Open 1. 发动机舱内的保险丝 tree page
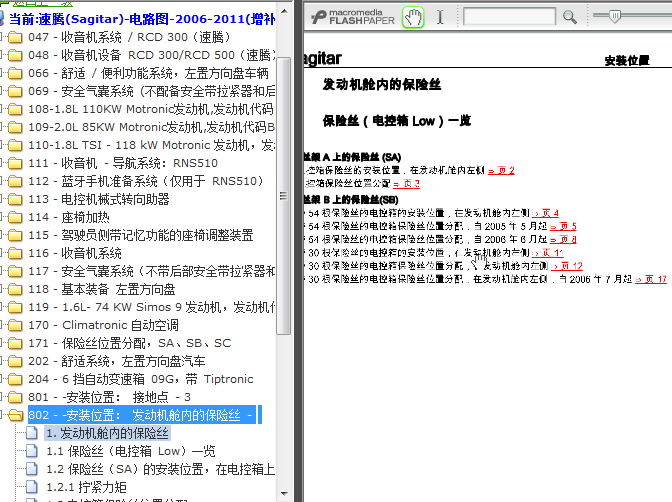The height and width of the screenshot is (502, 672). (x=108, y=433)
